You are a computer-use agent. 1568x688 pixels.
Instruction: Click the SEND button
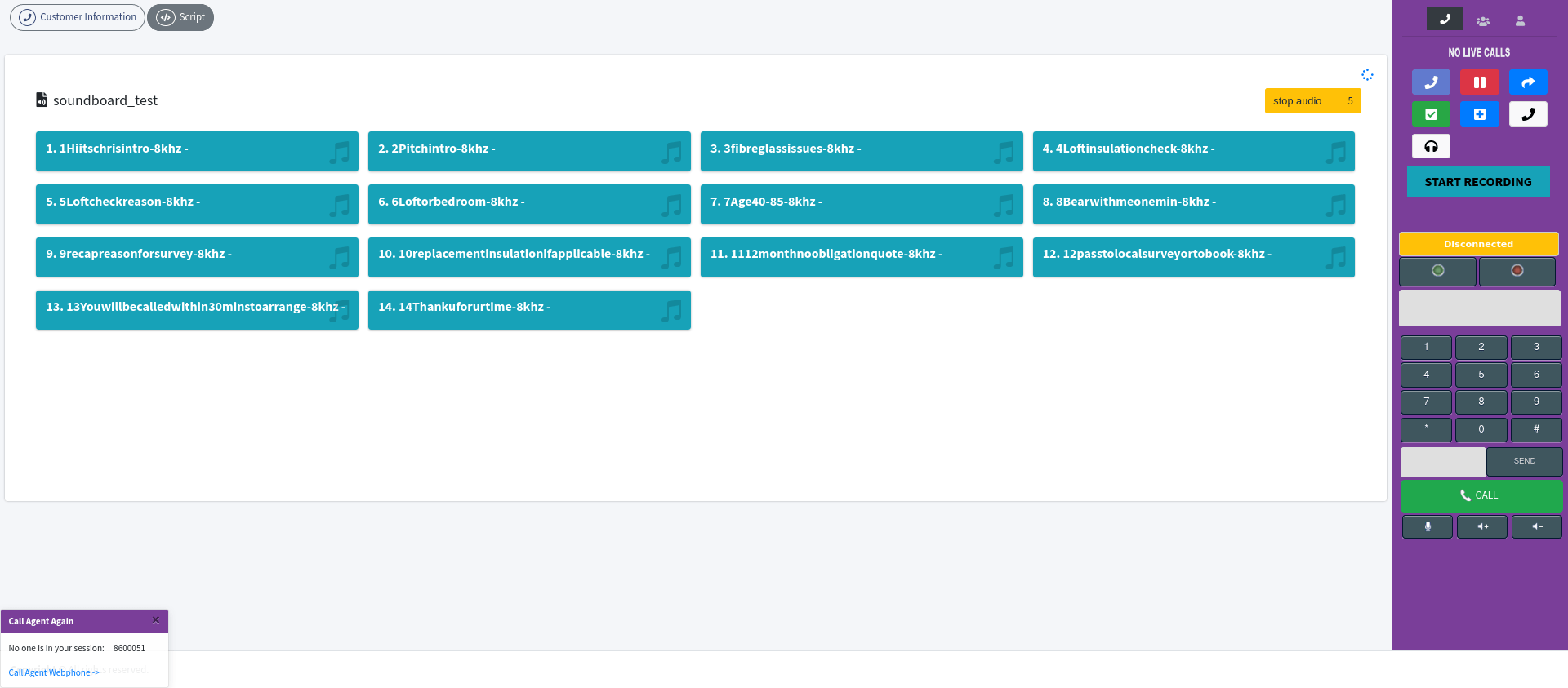click(1524, 462)
